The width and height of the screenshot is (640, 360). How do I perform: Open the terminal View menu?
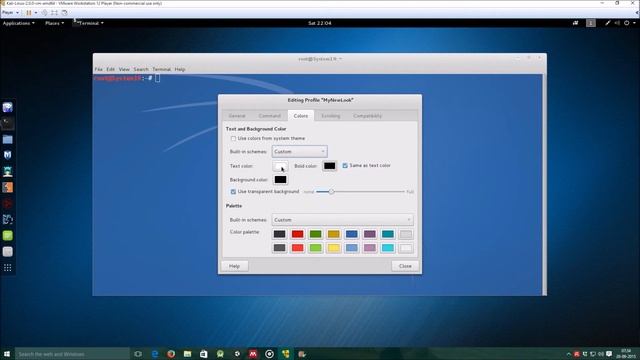[124, 69]
